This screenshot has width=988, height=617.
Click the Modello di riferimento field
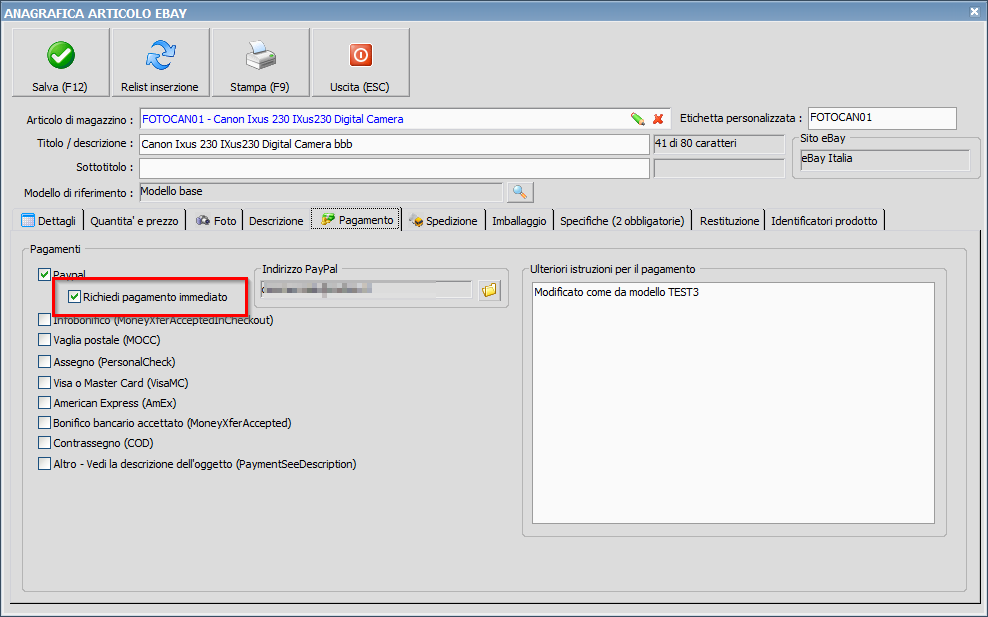tap(321, 192)
